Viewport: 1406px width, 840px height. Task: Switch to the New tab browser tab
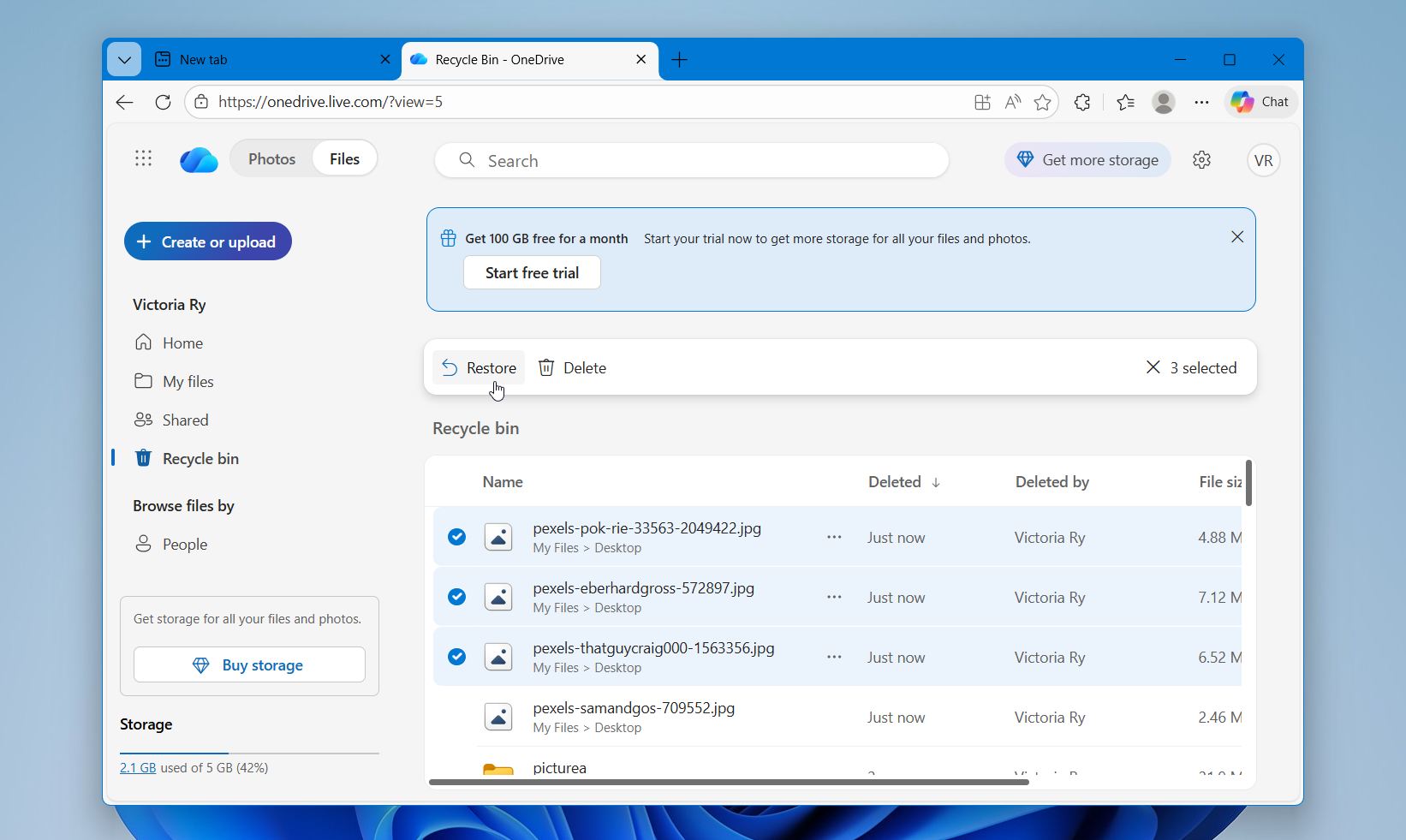tap(205, 59)
